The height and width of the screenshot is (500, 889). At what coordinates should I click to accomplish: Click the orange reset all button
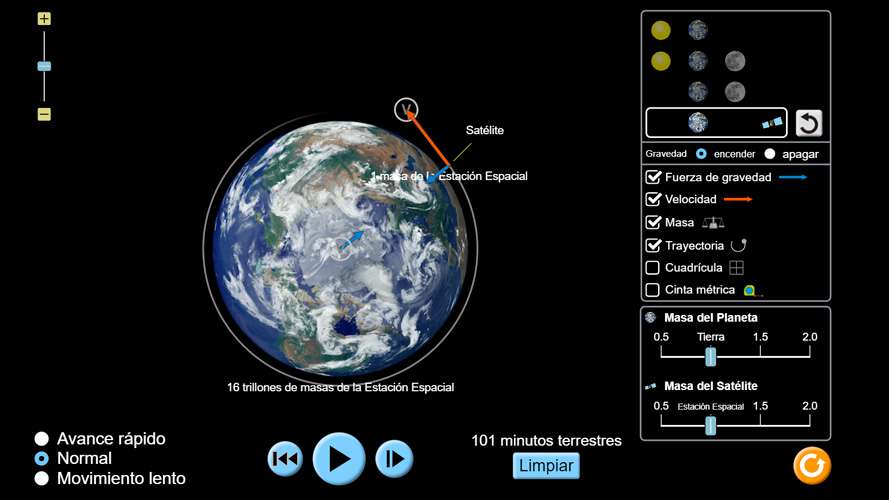click(x=812, y=465)
